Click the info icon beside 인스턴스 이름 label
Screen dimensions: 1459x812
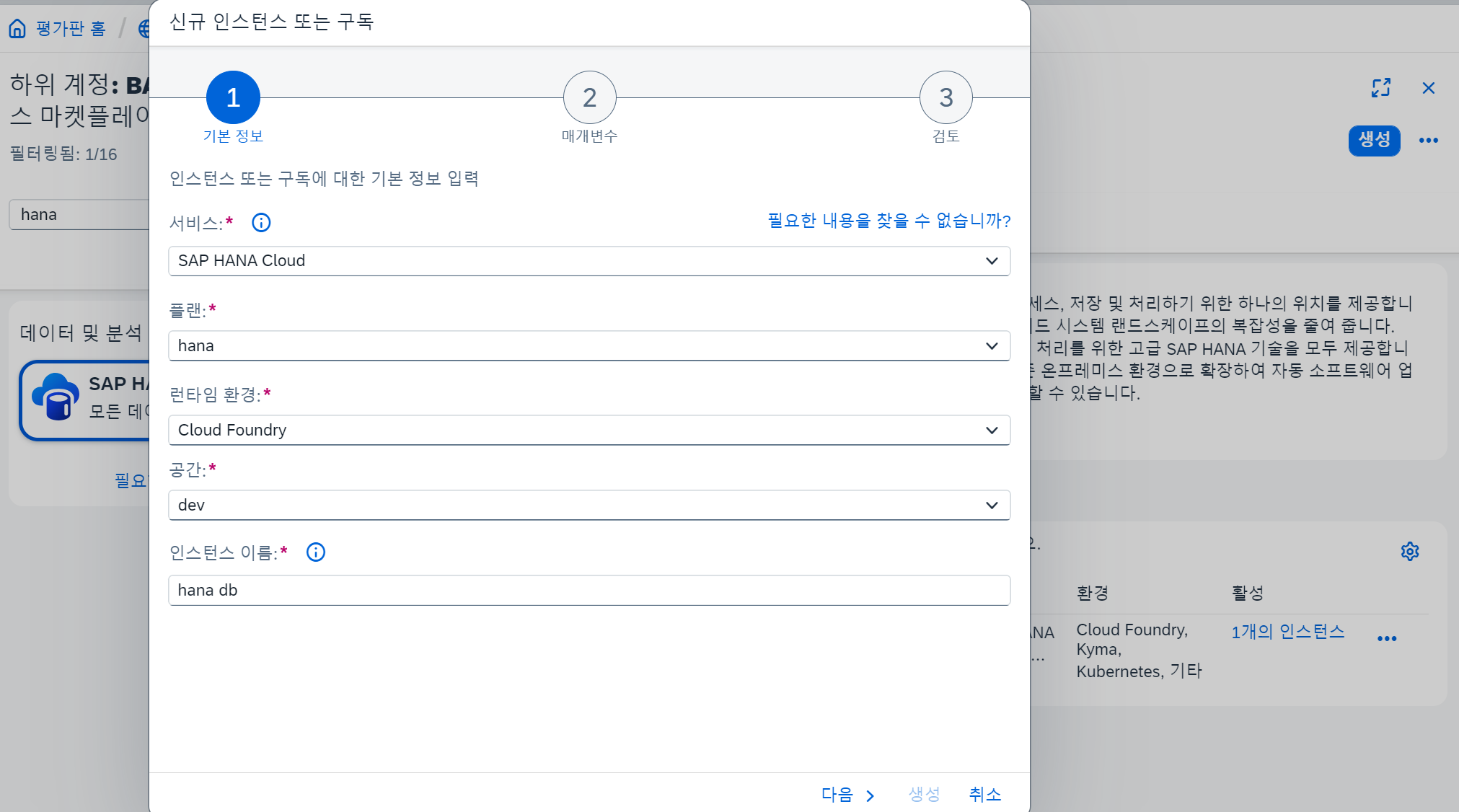pyautogui.click(x=316, y=552)
